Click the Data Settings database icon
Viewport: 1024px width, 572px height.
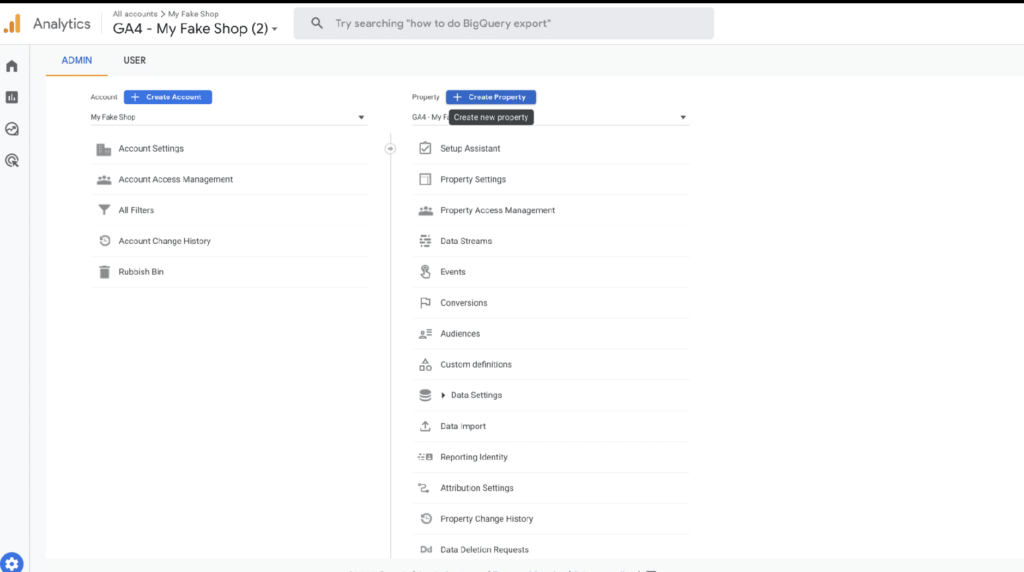[425, 395]
